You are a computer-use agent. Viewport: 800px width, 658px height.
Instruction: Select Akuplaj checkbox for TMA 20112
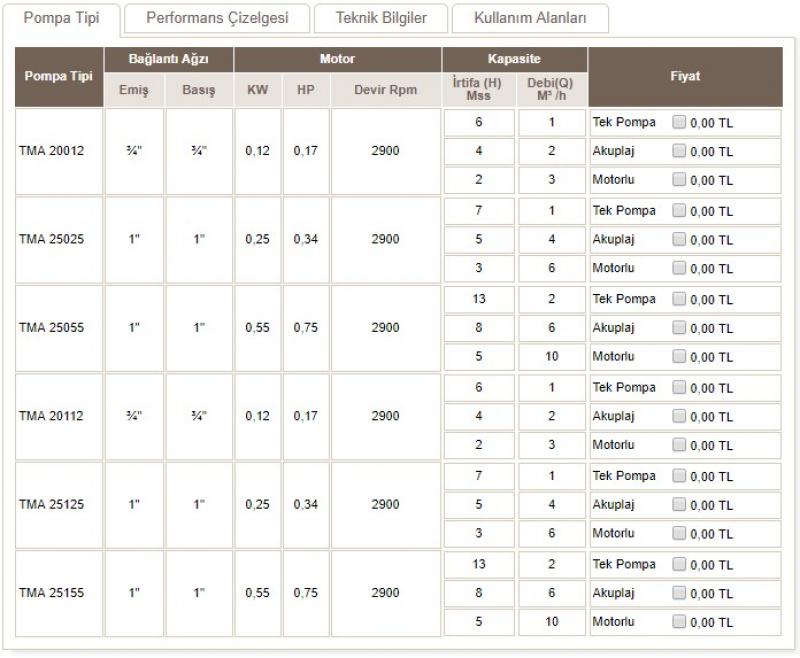(680, 417)
